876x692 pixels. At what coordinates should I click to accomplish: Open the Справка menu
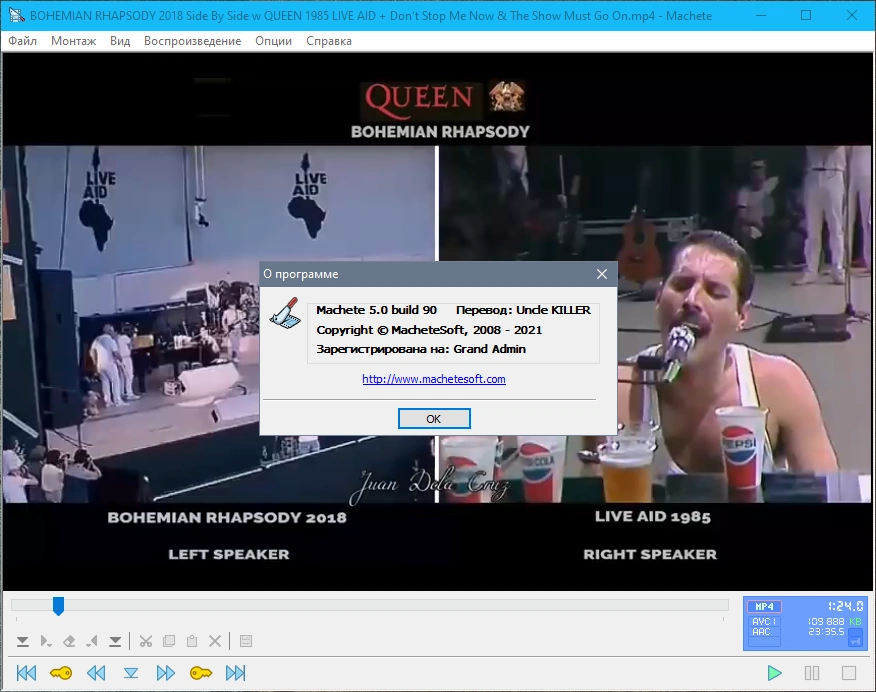click(x=328, y=41)
